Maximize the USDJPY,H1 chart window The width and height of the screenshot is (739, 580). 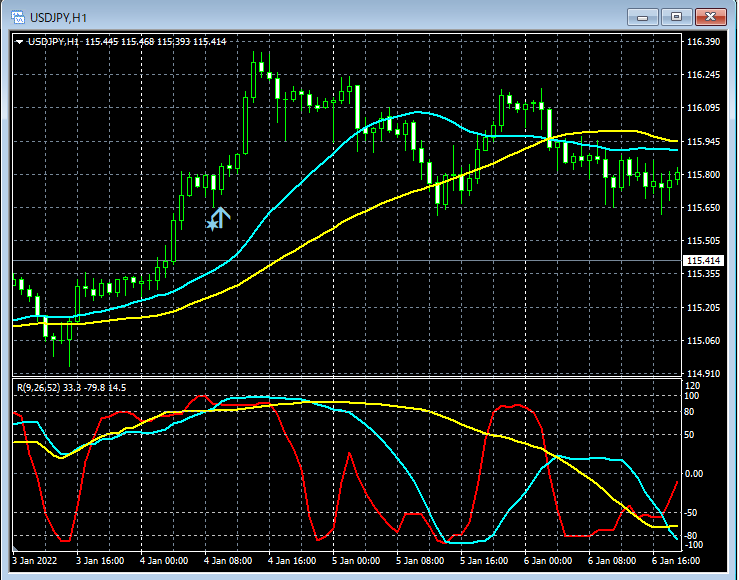pyautogui.click(x=676, y=17)
